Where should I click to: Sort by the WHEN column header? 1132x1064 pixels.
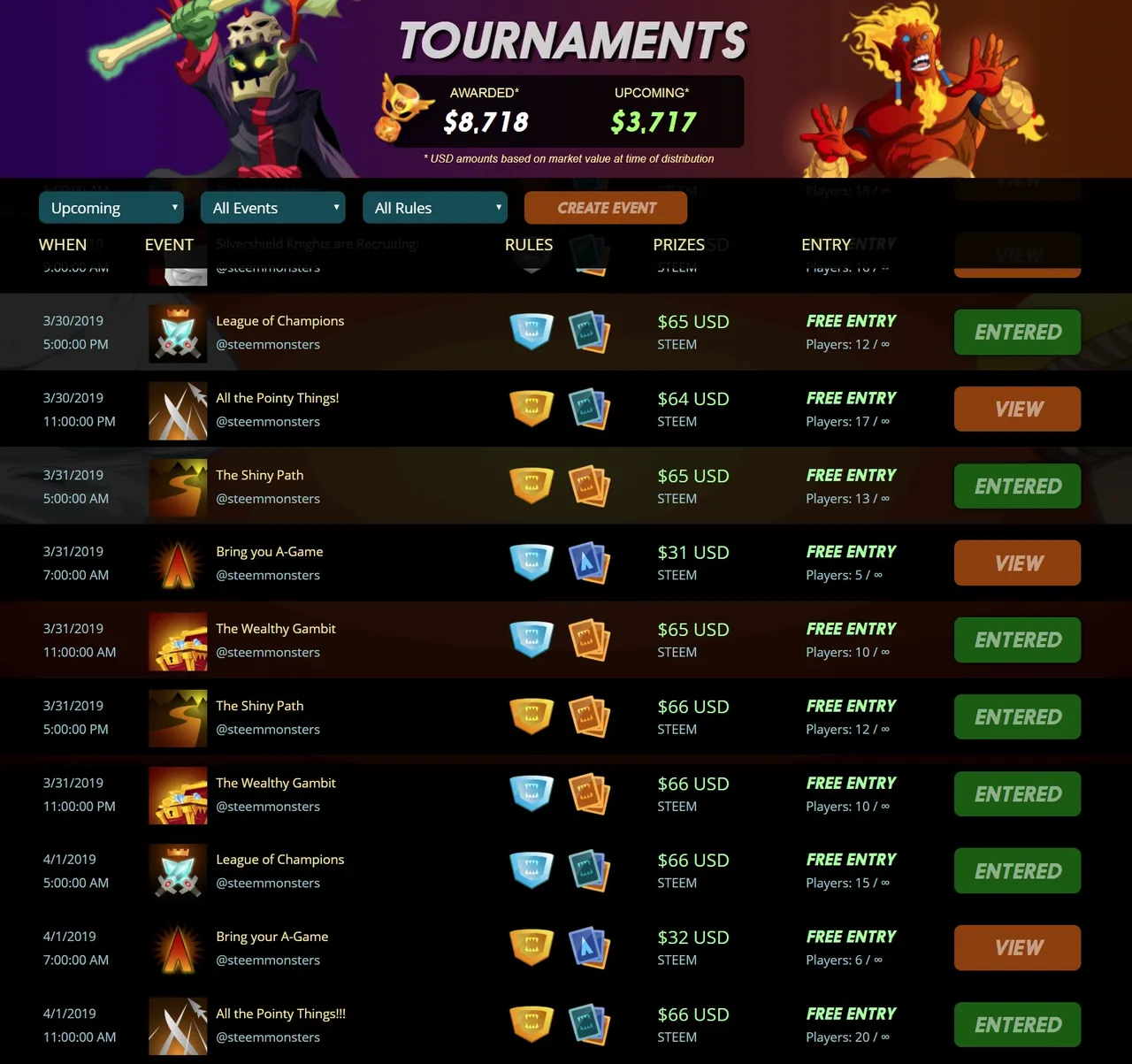[x=63, y=245]
